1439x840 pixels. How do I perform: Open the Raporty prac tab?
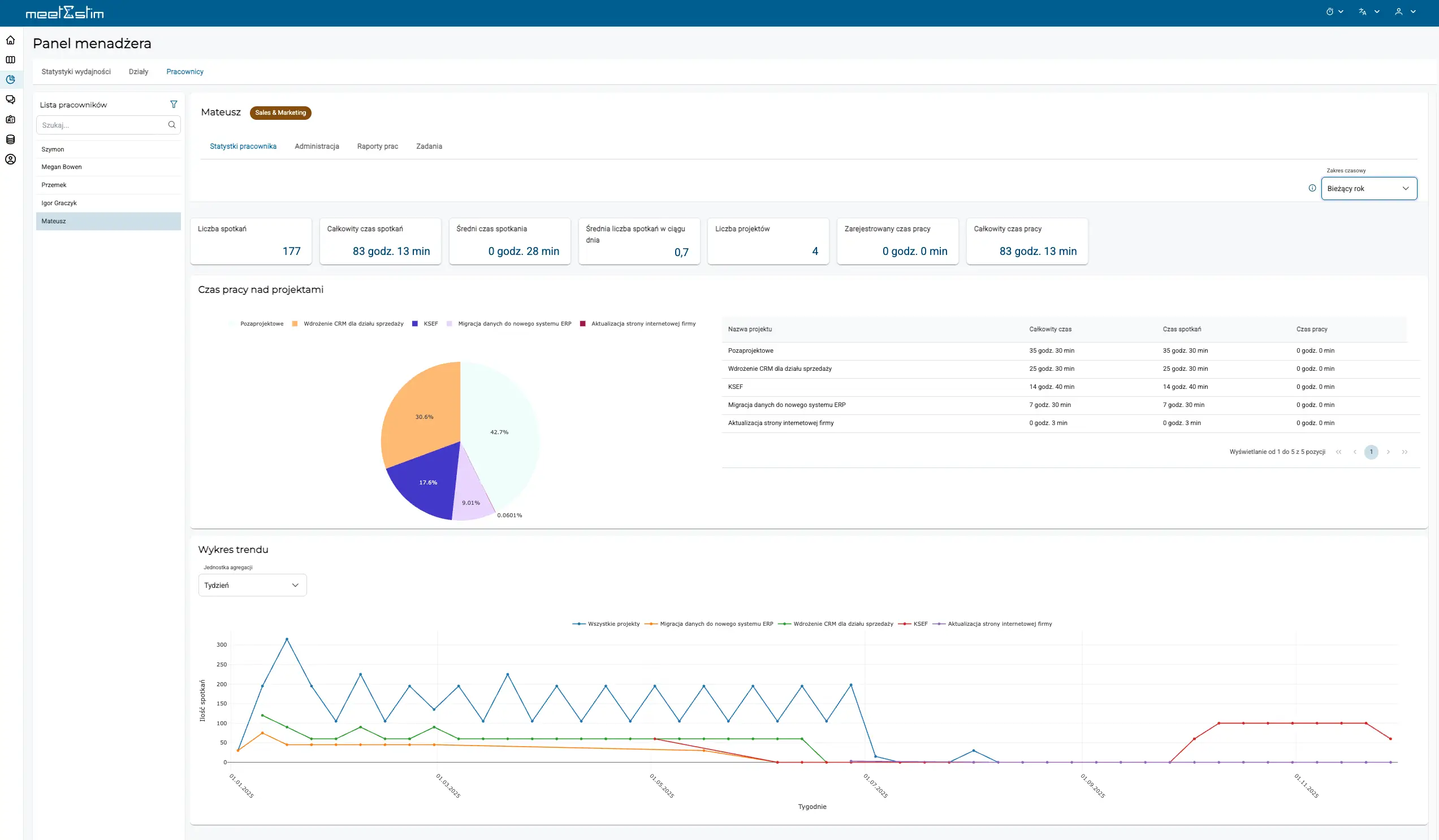click(378, 147)
